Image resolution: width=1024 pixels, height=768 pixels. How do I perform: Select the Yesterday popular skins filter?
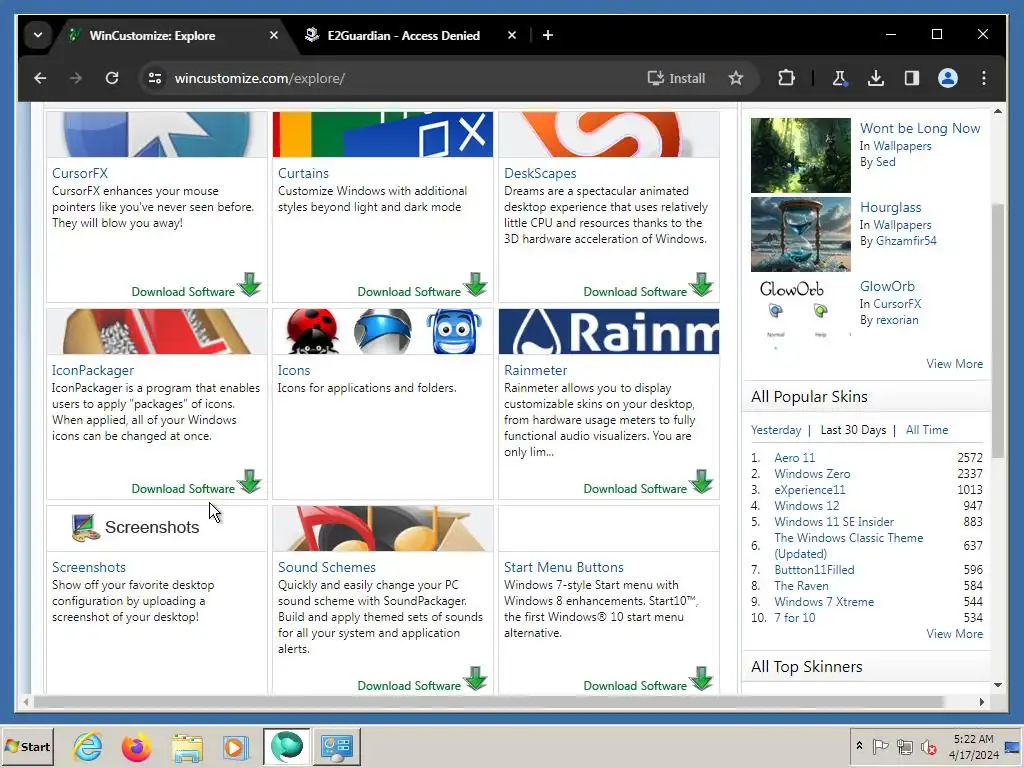click(776, 430)
